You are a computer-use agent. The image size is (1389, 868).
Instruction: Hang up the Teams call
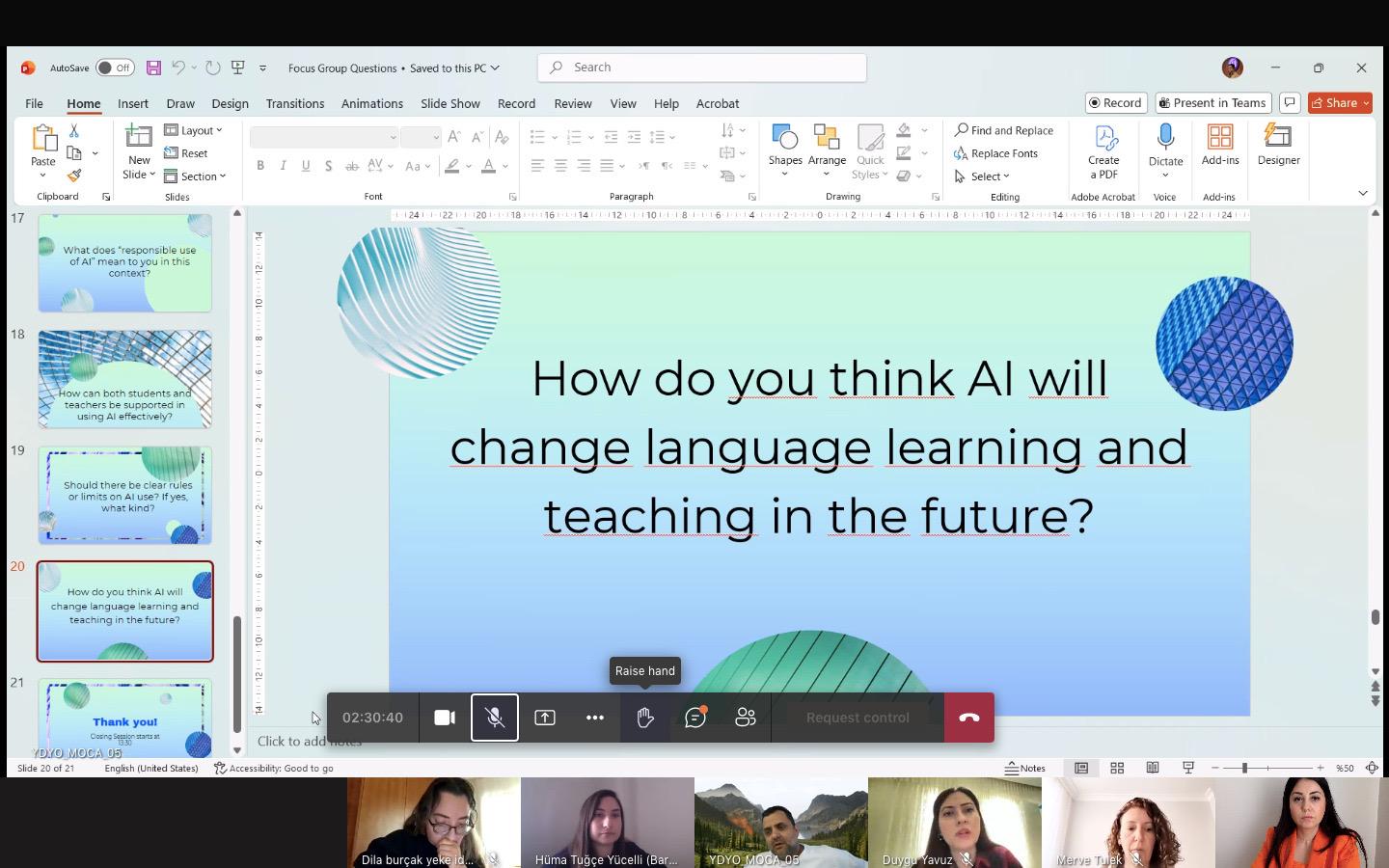click(969, 718)
